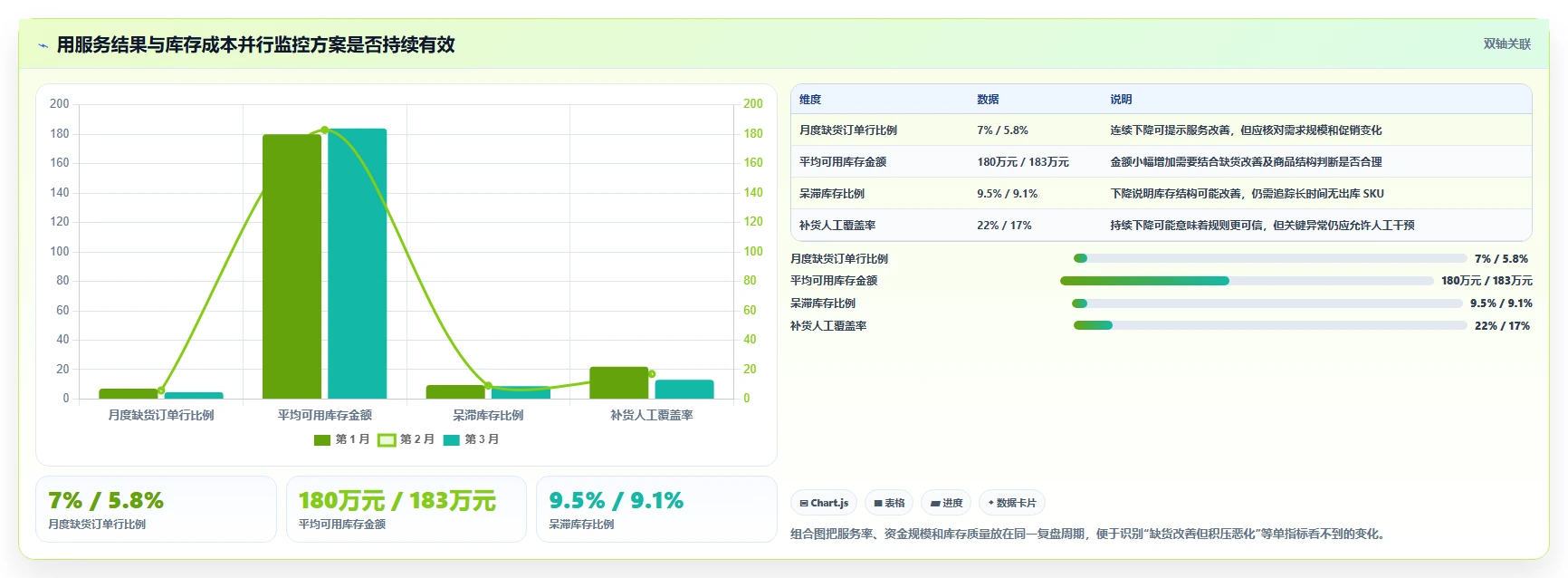Click the line peak point over 平均可用库存金额
Viewport: 1568px width, 578px height.
[325, 130]
